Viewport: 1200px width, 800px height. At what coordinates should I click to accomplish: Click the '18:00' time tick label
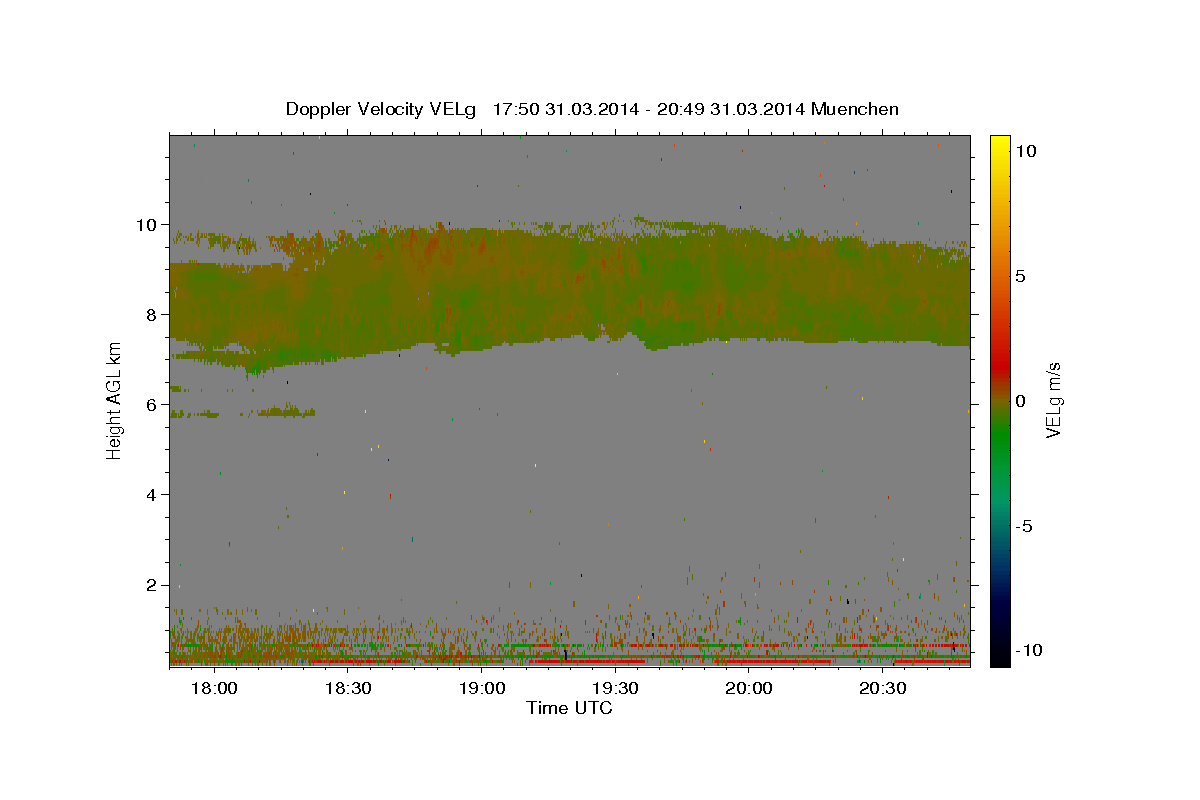pyautogui.click(x=214, y=688)
